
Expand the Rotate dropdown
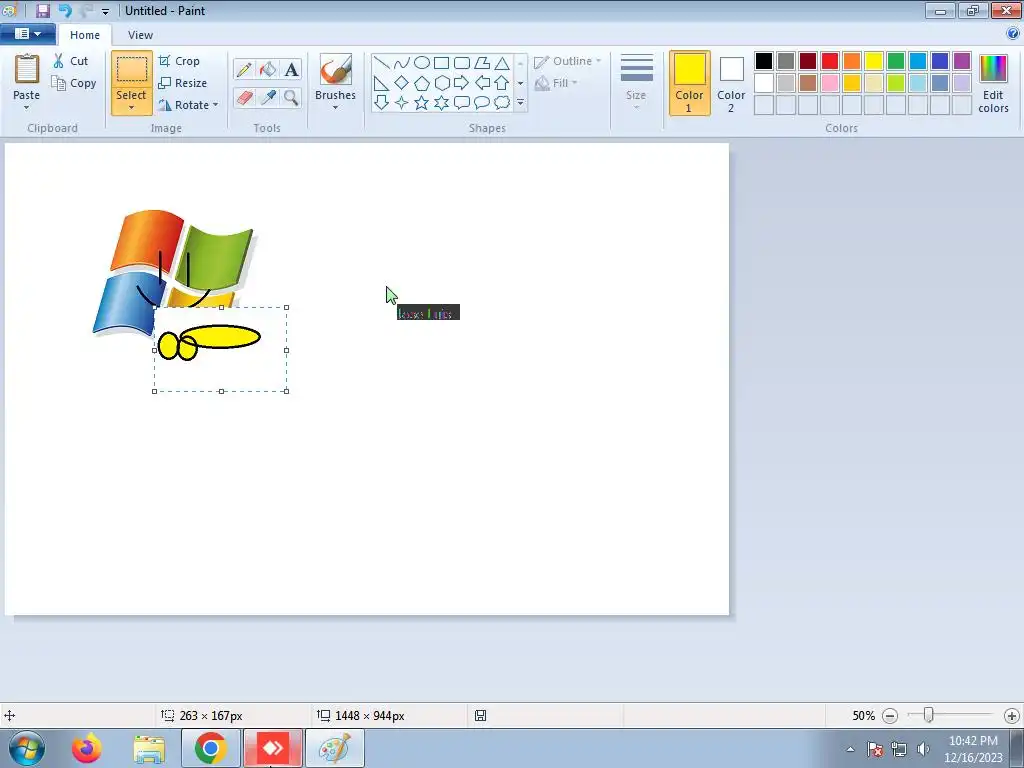point(216,105)
